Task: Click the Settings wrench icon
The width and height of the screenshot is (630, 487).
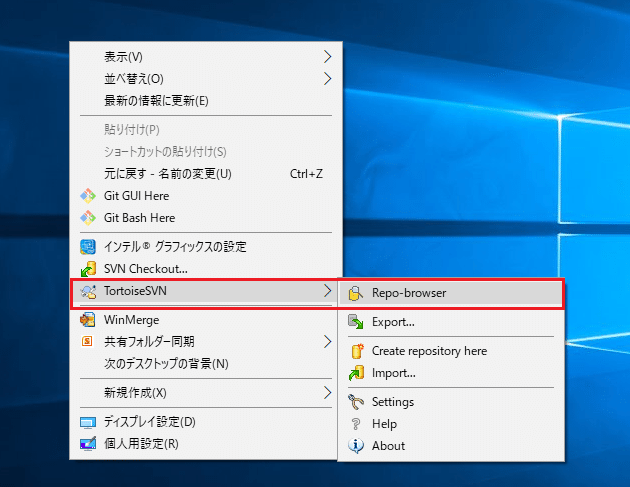Action: click(356, 402)
